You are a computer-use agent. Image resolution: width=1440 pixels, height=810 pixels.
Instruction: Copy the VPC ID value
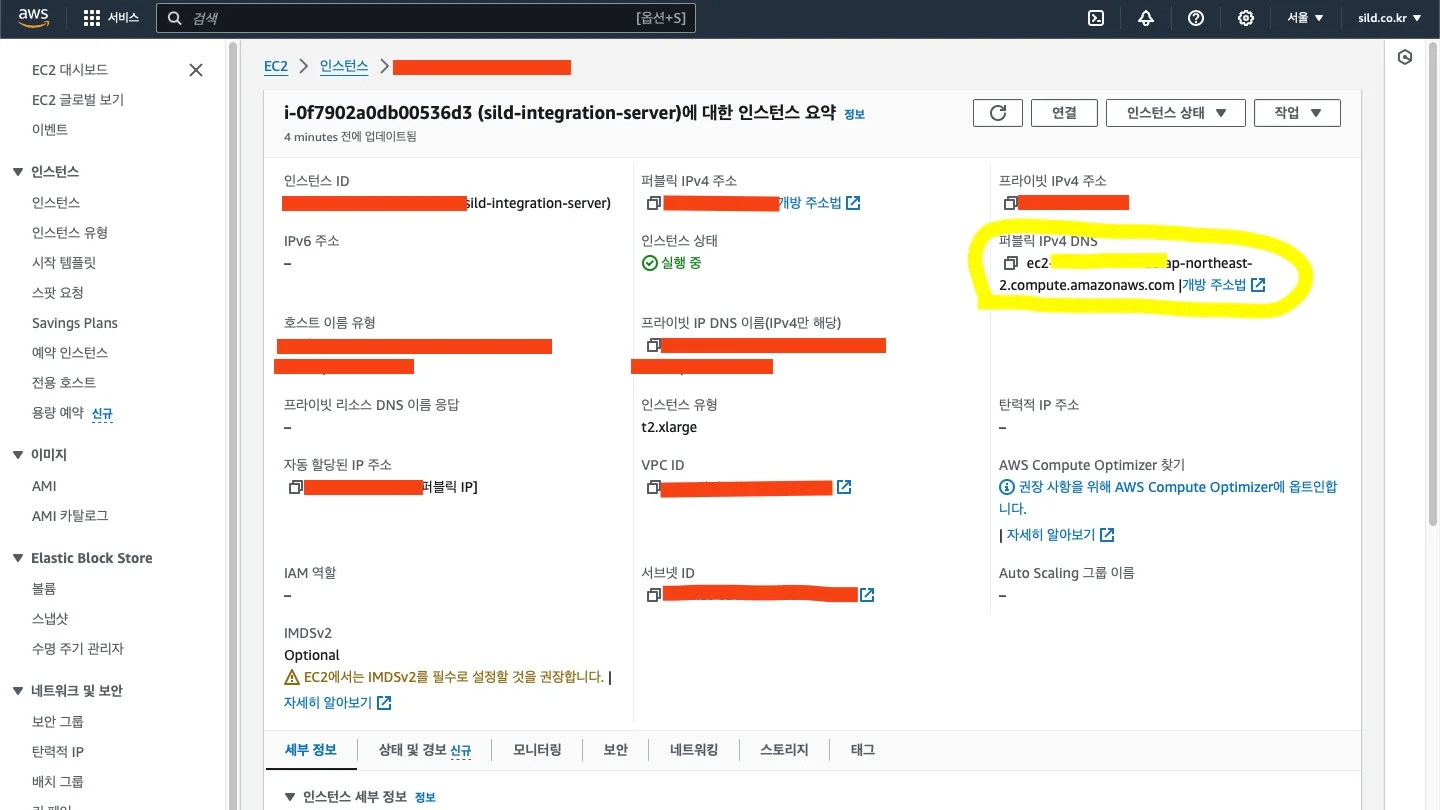[654, 487]
